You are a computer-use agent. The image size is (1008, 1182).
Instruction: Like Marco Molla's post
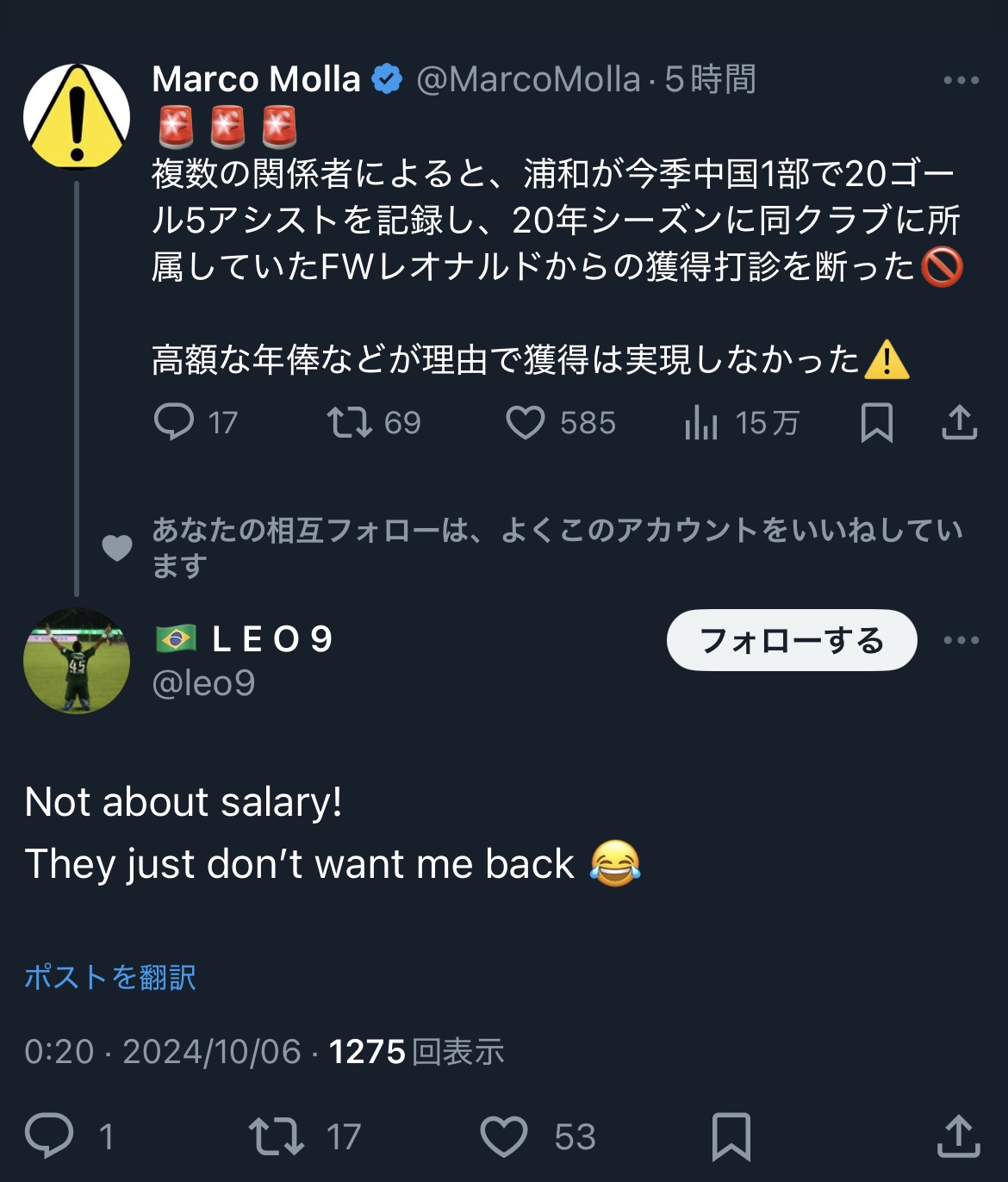coord(525,422)
